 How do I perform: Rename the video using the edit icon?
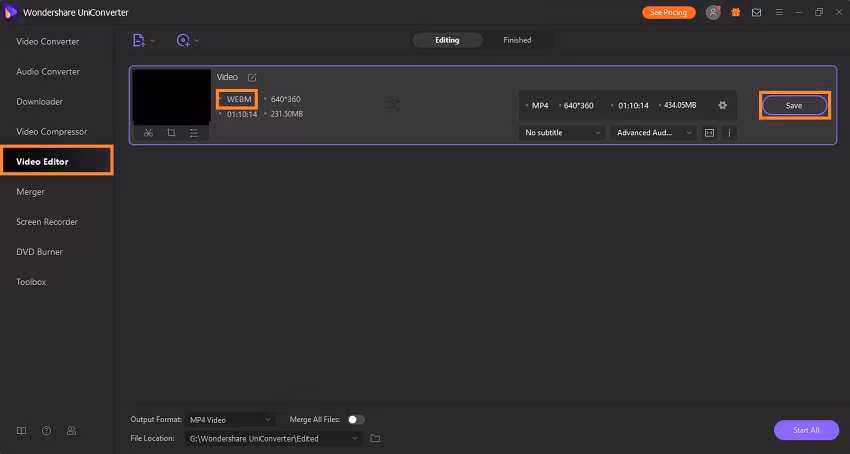pyautogui.click(x=252, y=78)
